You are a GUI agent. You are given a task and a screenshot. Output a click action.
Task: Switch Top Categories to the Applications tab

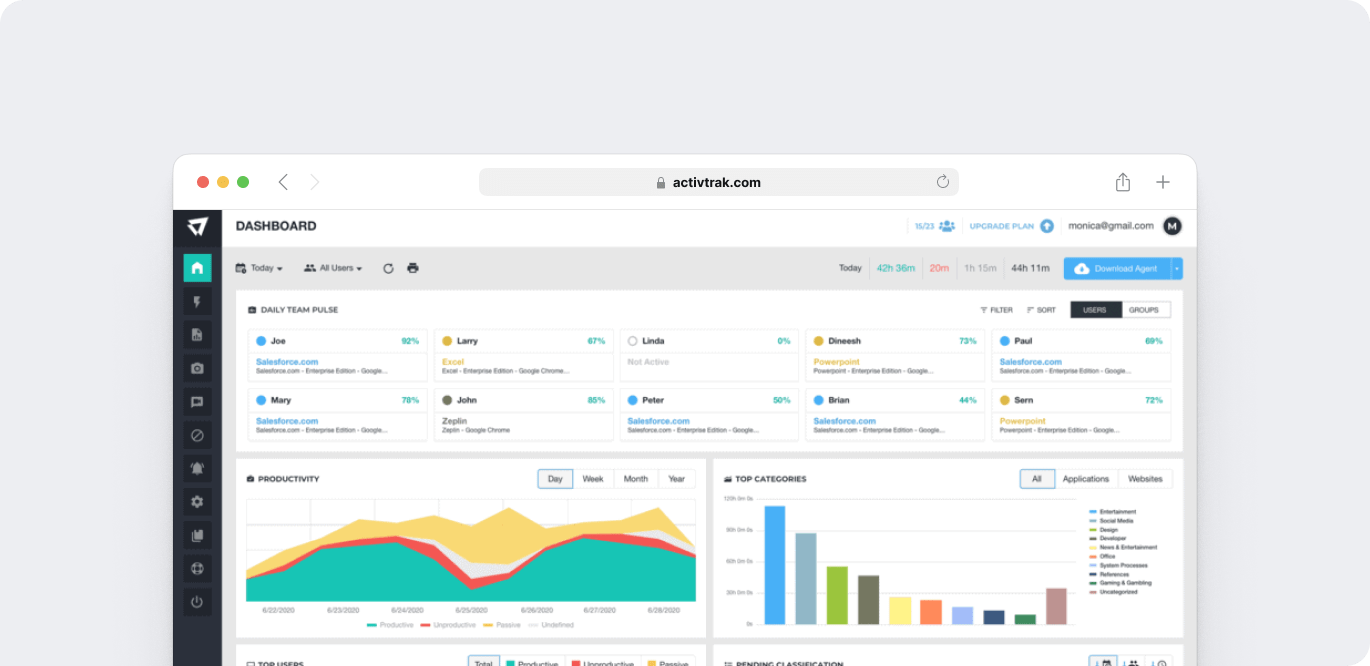click(x=1086, y=479)
